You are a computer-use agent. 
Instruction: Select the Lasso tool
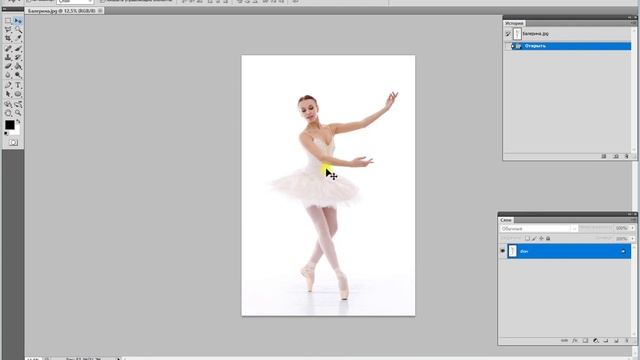(8, 29)
